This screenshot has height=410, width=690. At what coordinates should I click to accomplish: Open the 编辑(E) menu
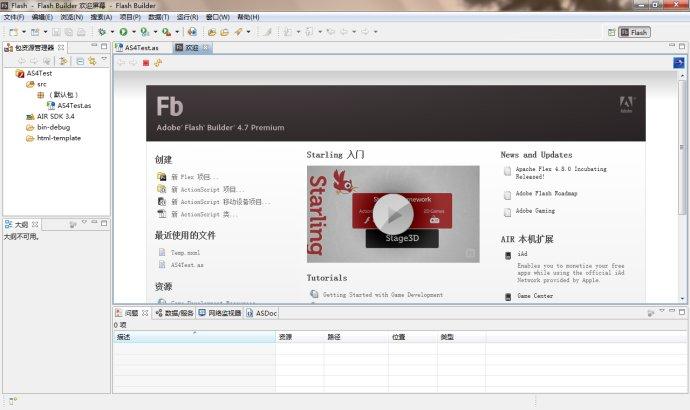point(42,17)
